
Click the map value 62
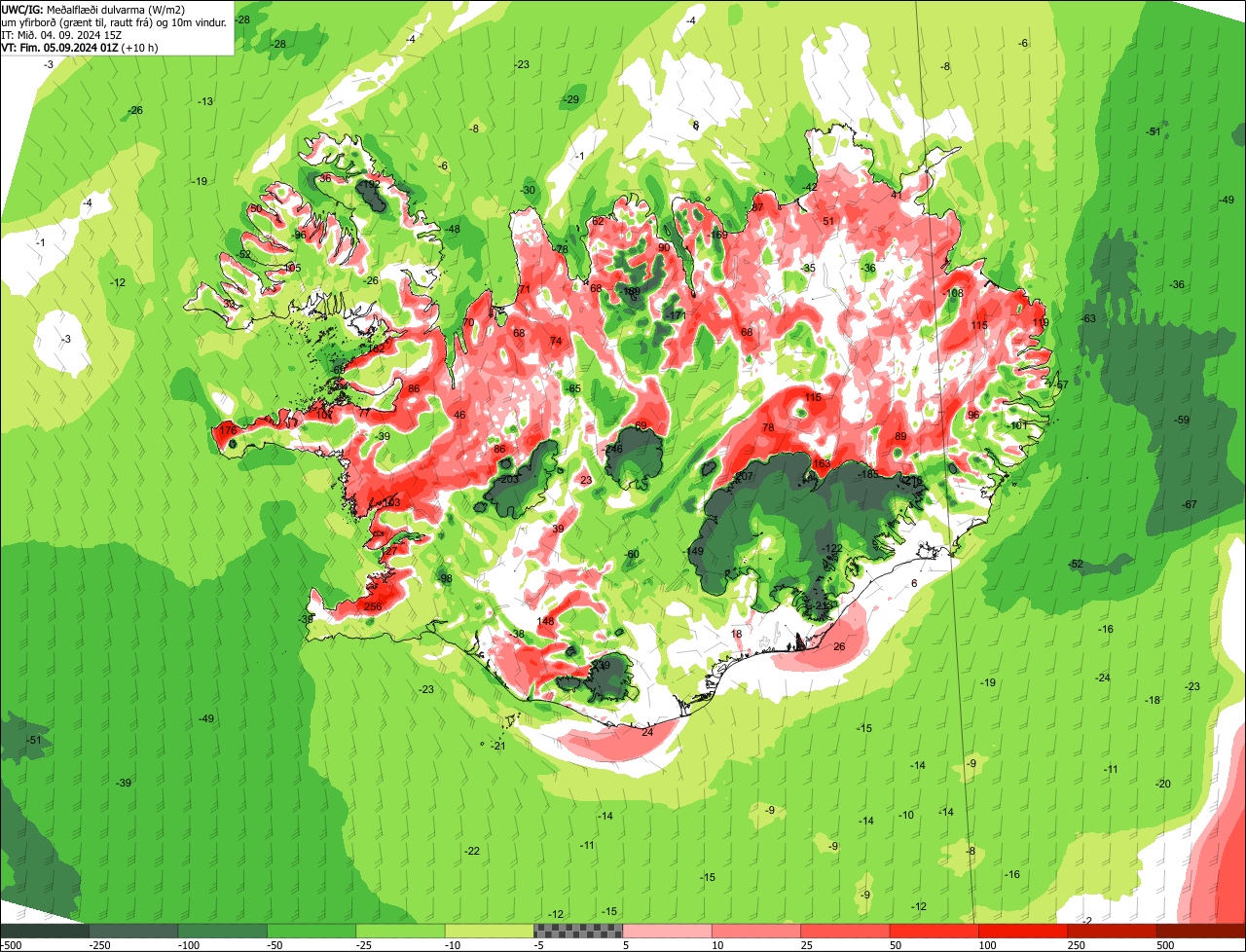point(598,221)
